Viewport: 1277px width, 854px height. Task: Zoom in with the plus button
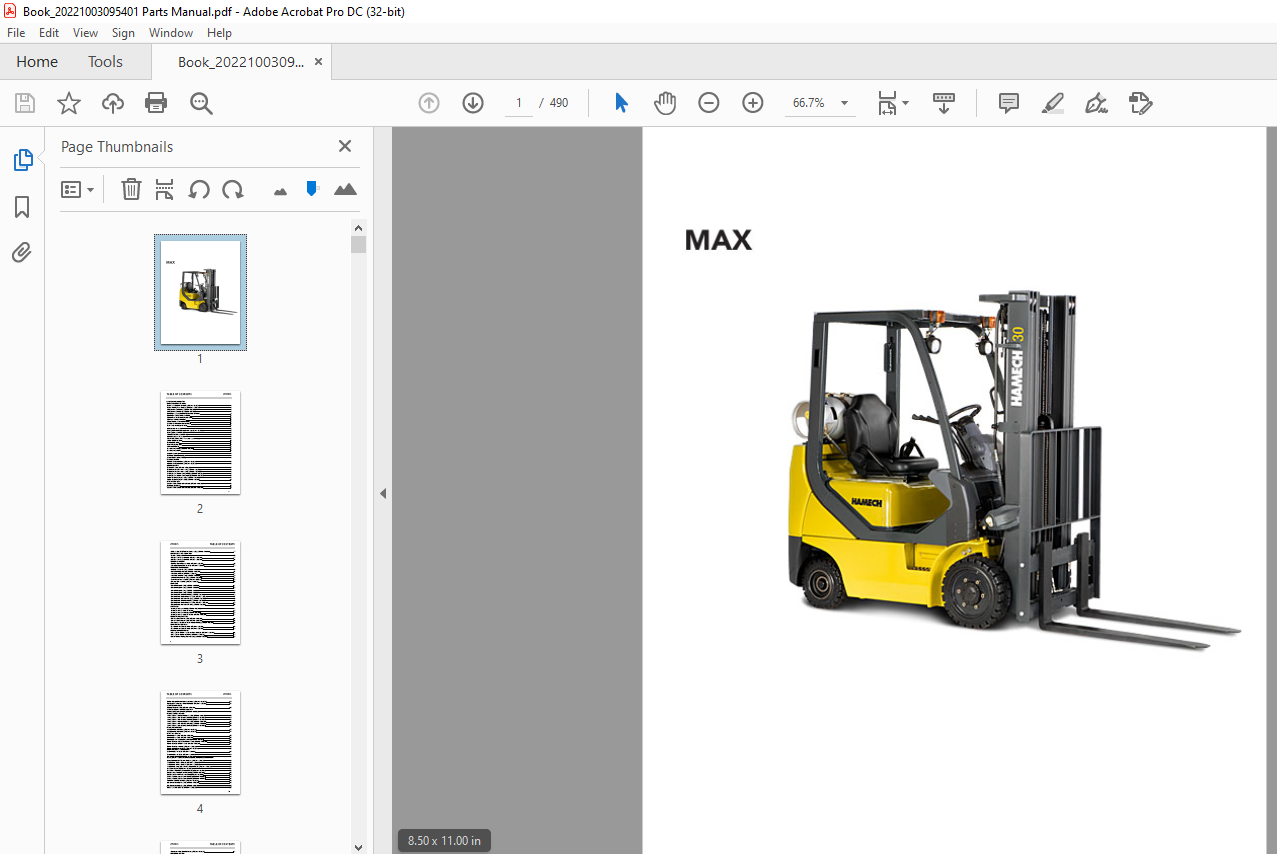(x=753, y=103)
